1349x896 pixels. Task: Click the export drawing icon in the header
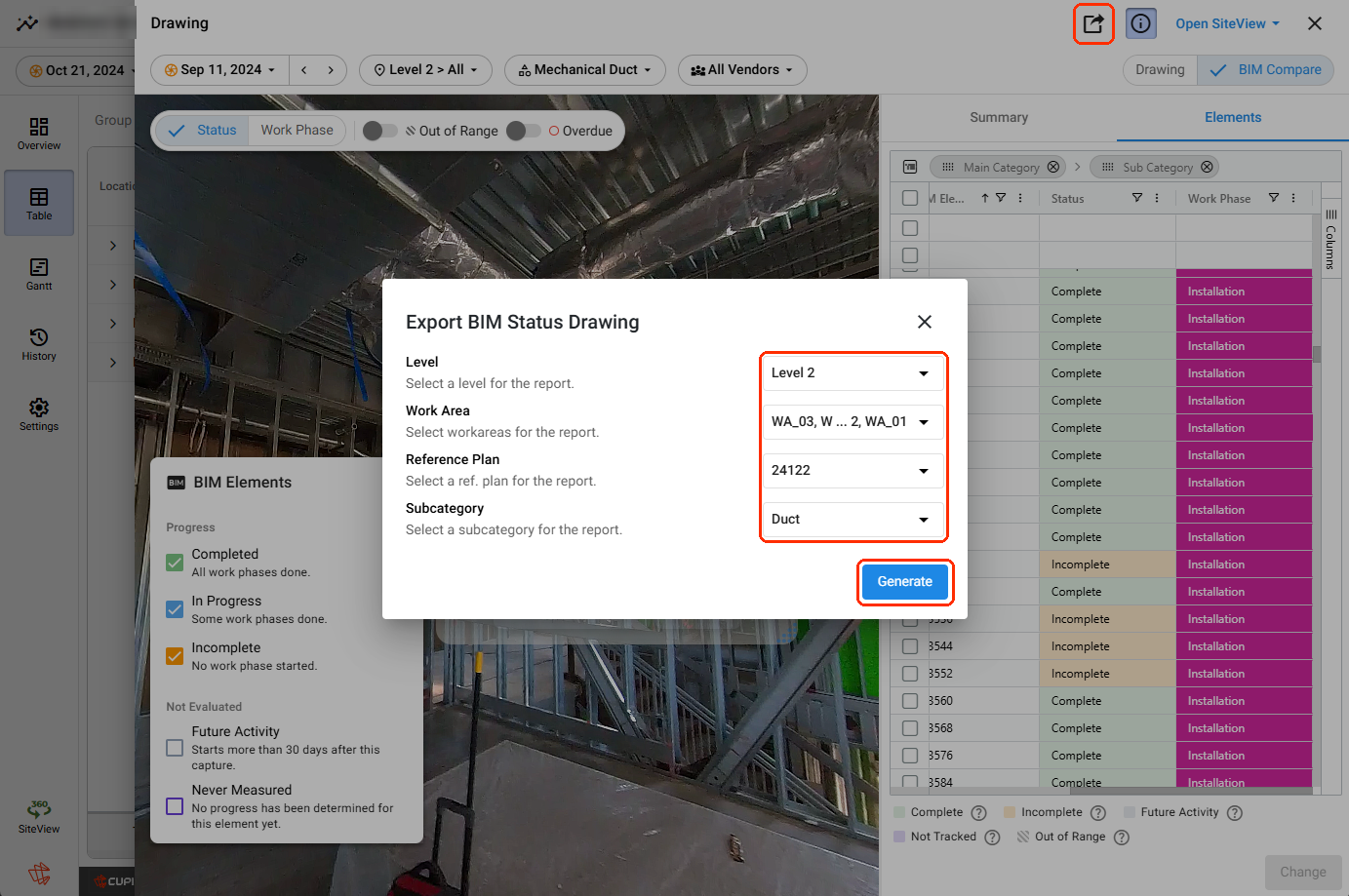pos(1093,23)
